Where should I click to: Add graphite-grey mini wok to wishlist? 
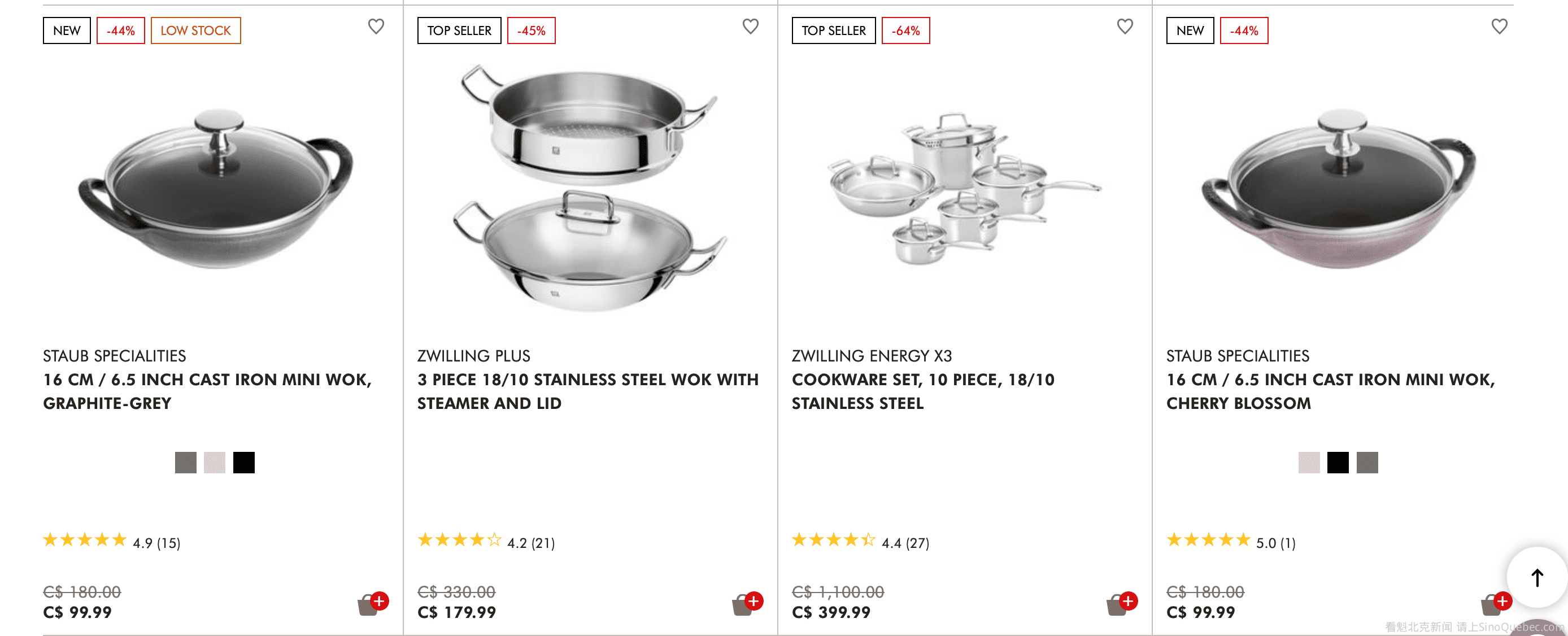(376, 26)
